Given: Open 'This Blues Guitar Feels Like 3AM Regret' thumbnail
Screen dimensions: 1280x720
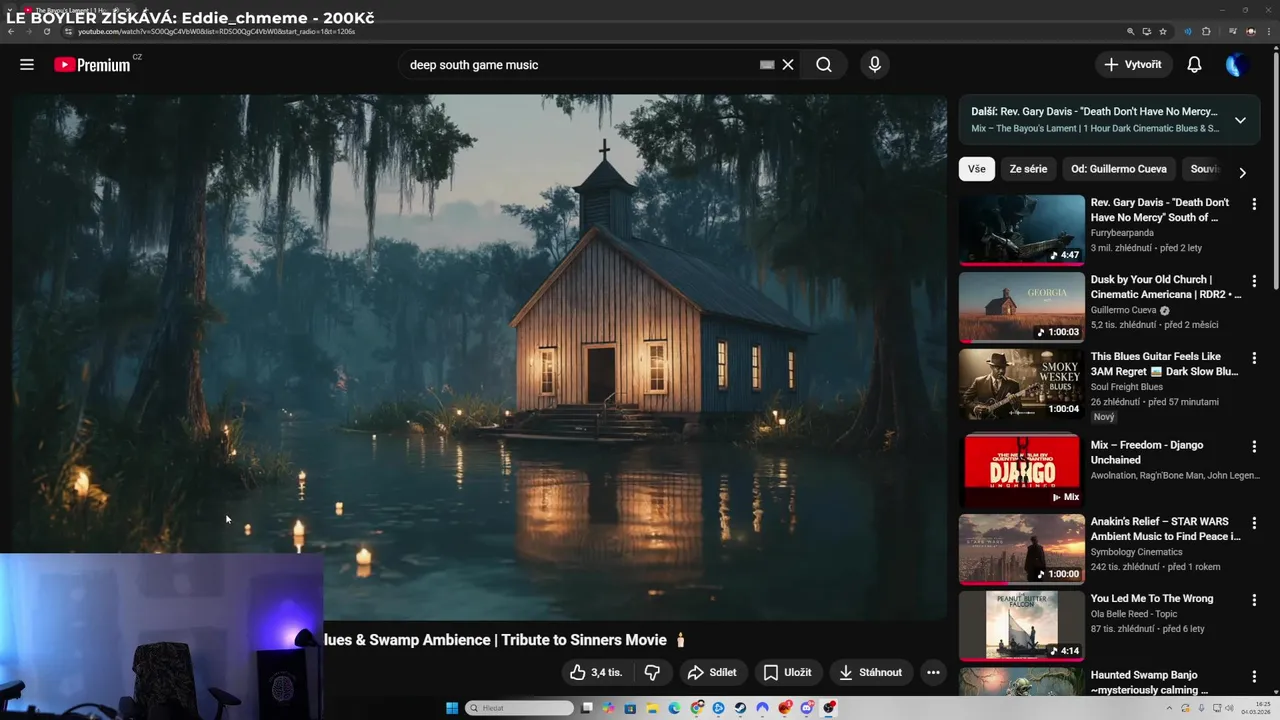Looking at the screenshot, I should pos(1021,384).
